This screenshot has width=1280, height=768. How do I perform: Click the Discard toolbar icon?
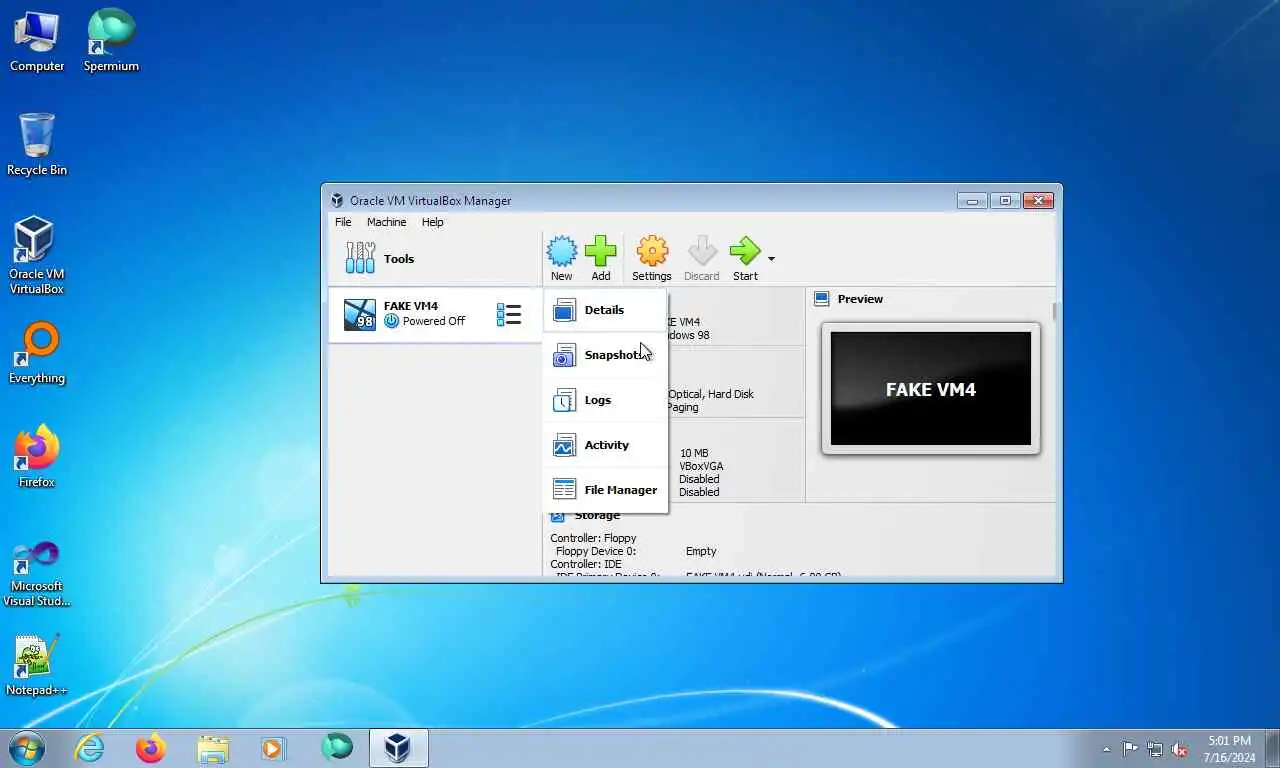[x=702, y=258]
